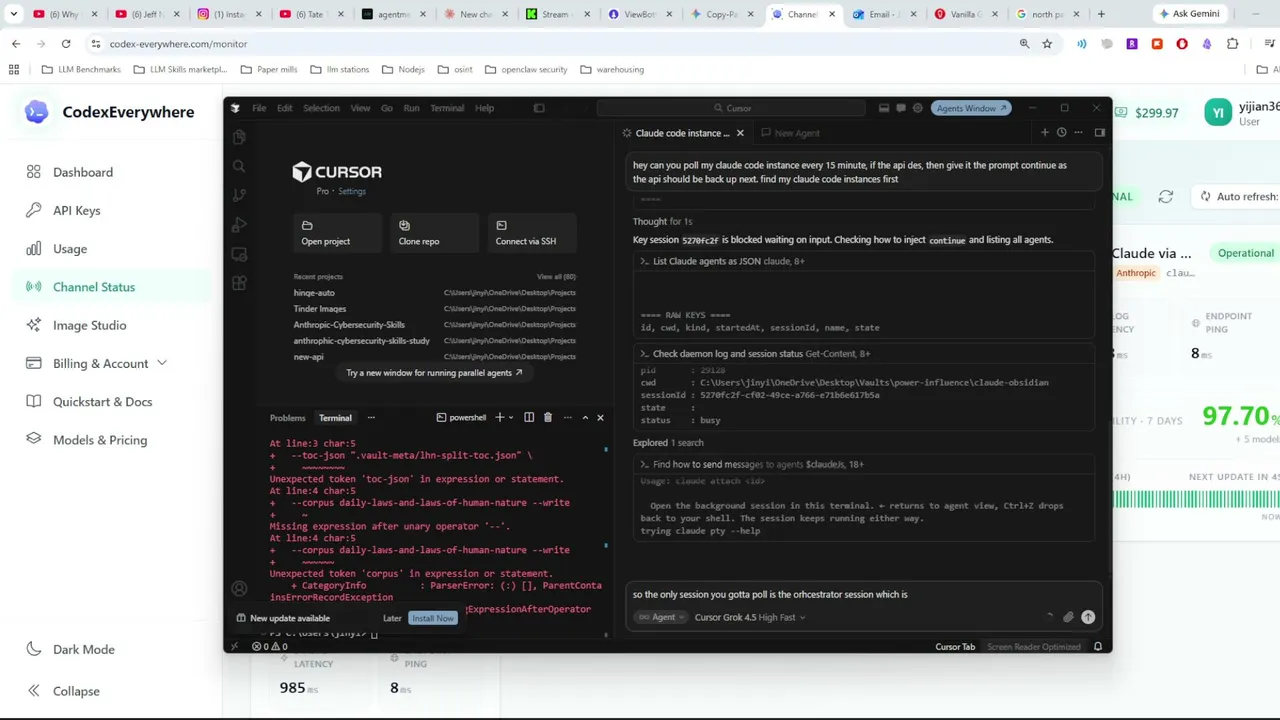Image resolution: width=1280 pixels, height=720 pixels.
Task: Switch to Problems tab in panel
Action: coord(287,418)
